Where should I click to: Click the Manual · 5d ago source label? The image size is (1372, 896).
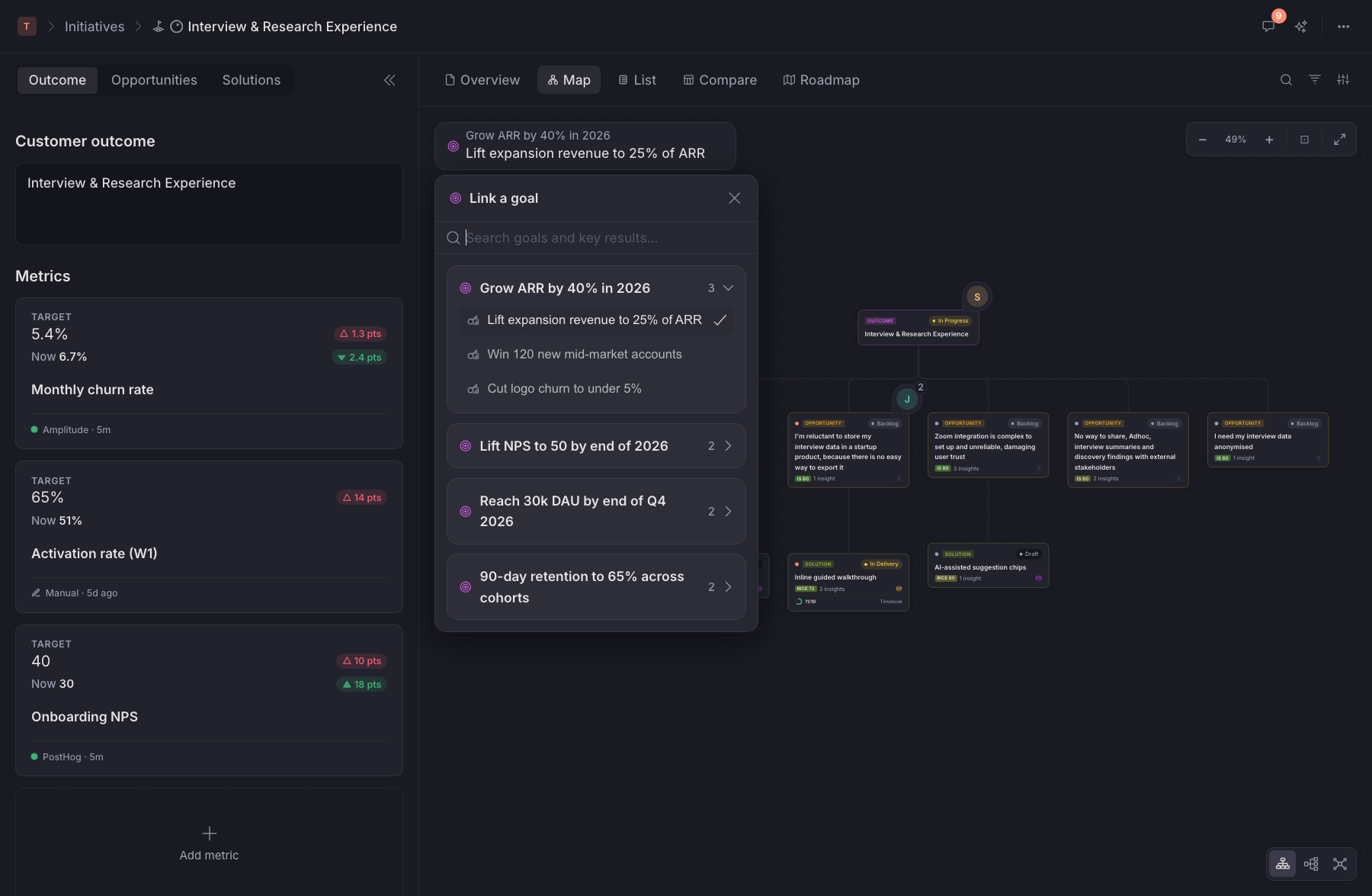click(x=75, y=593)
